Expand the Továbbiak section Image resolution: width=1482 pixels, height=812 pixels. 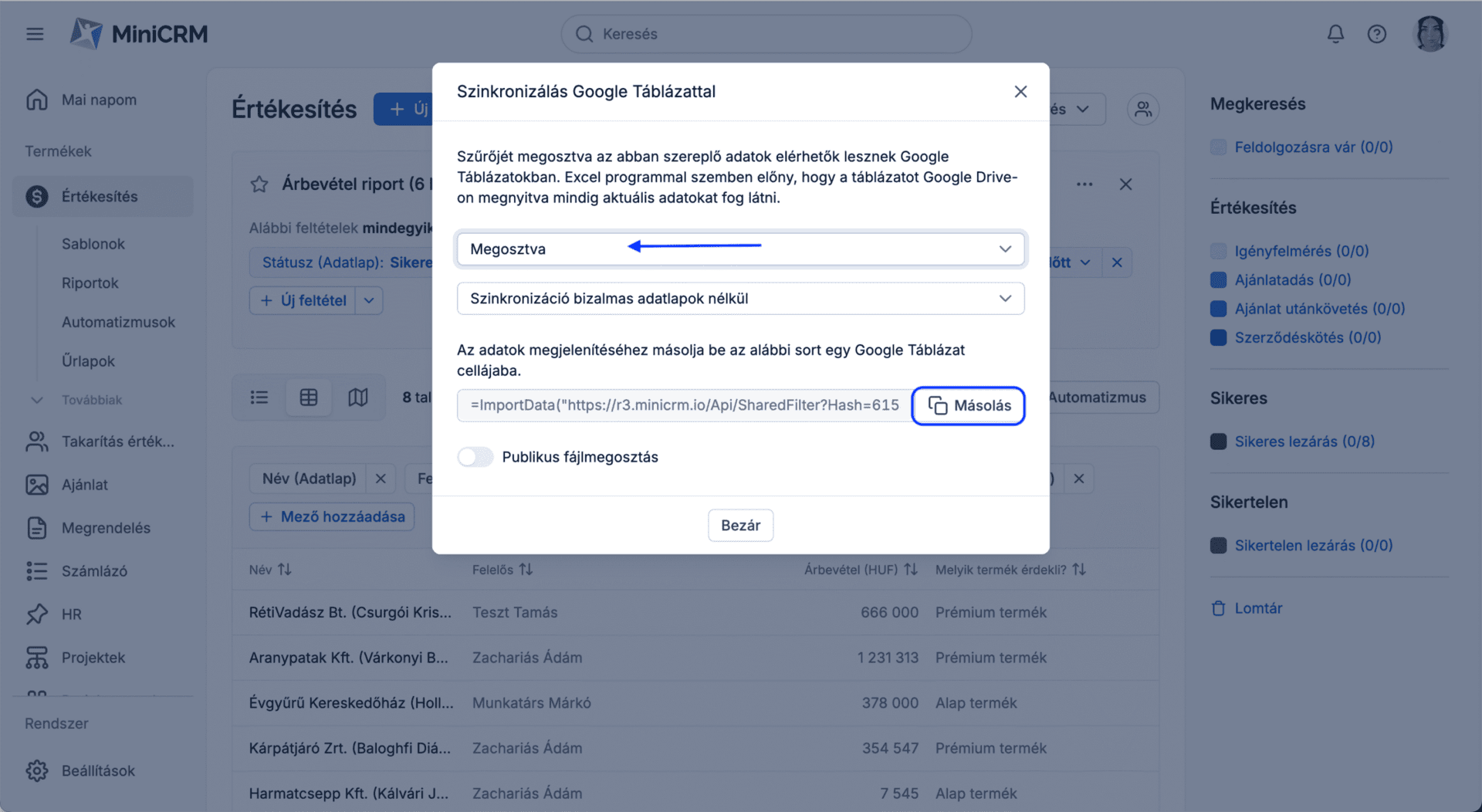pyautogui.click(x=77, y=401)
